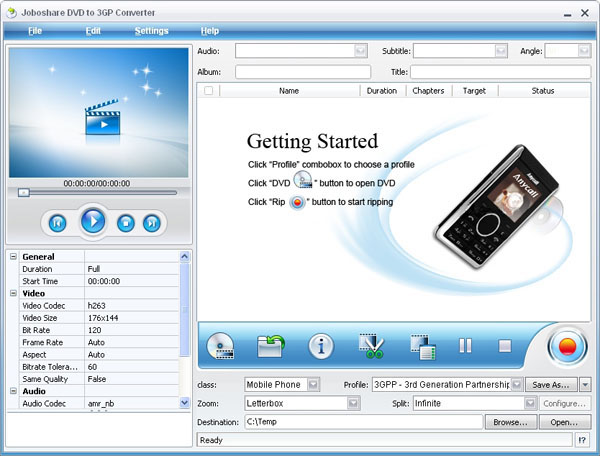The image size is (600, 456).
Task: Click the stop ripping square button
Action: [505, 346]
